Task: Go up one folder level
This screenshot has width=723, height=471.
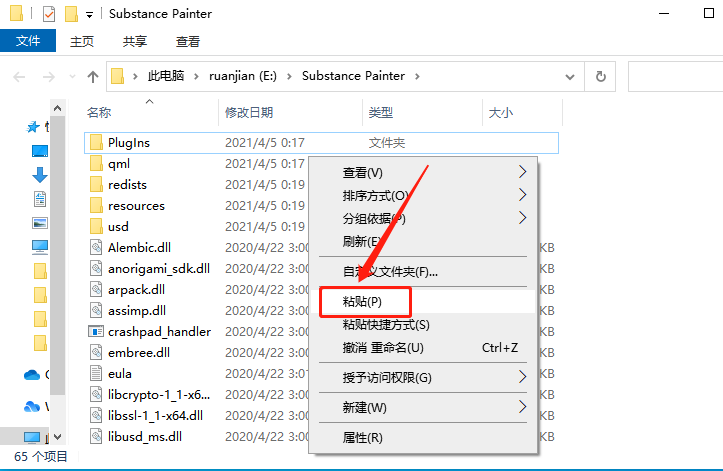Action: (93, 77)
